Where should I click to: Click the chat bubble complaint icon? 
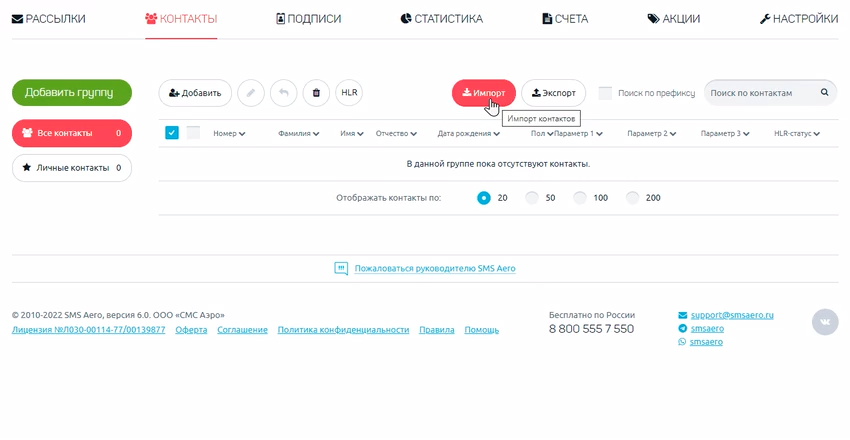point(341,268)
